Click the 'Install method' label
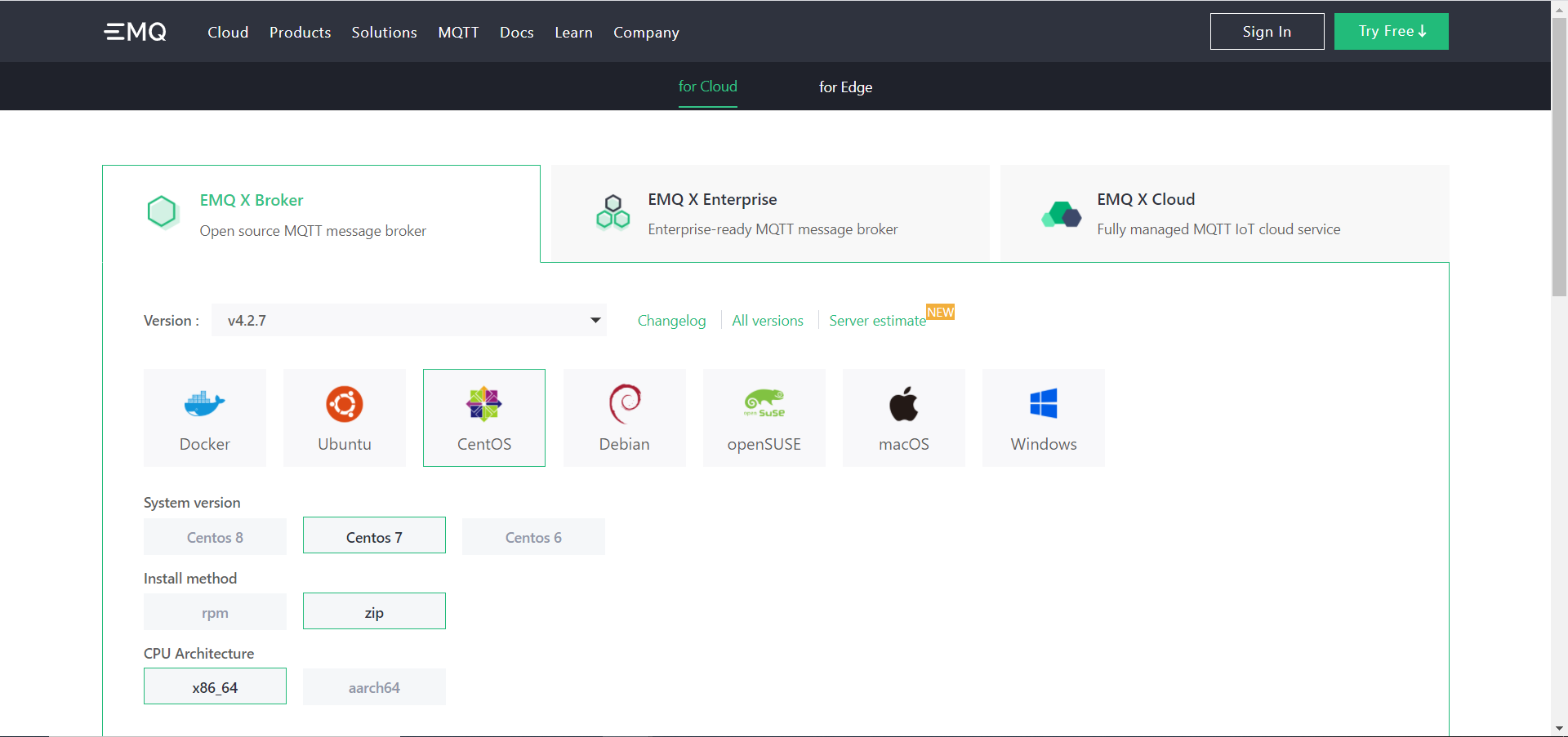Image resolution: width=1568 pixels, height=737 pixels. [x=190, y=579]
